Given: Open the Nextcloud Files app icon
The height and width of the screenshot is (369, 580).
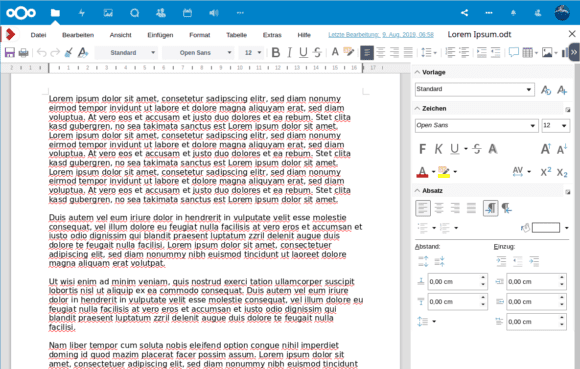Looking at the screenshot, I should [x=55, y=13].
